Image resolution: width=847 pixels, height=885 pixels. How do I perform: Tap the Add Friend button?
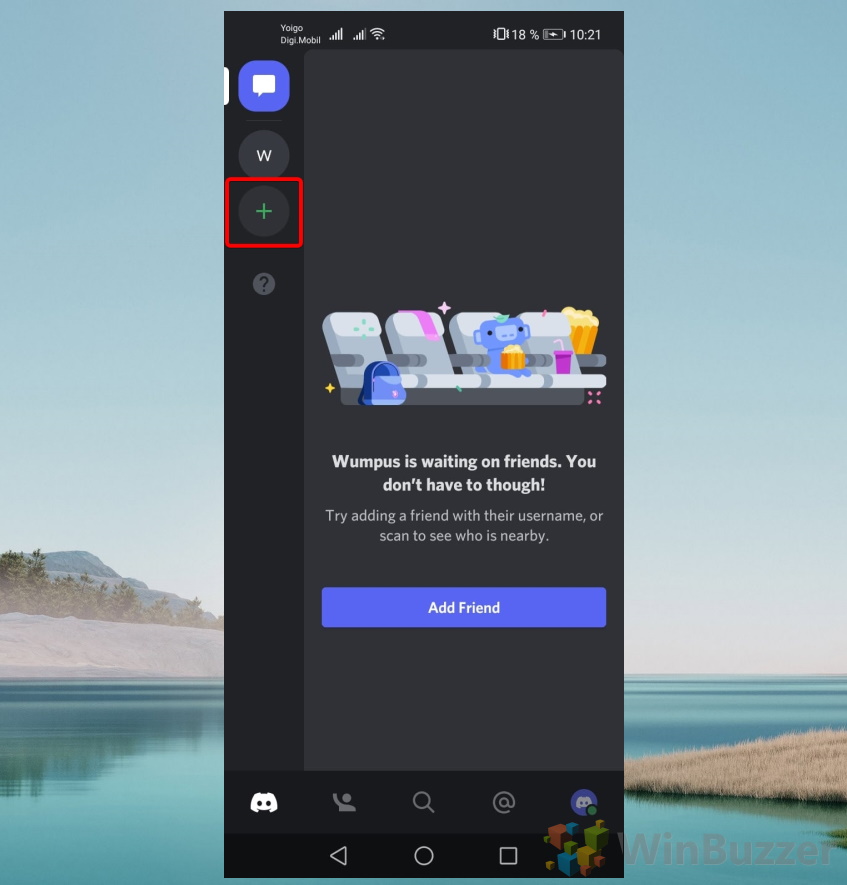coord(463,607)
